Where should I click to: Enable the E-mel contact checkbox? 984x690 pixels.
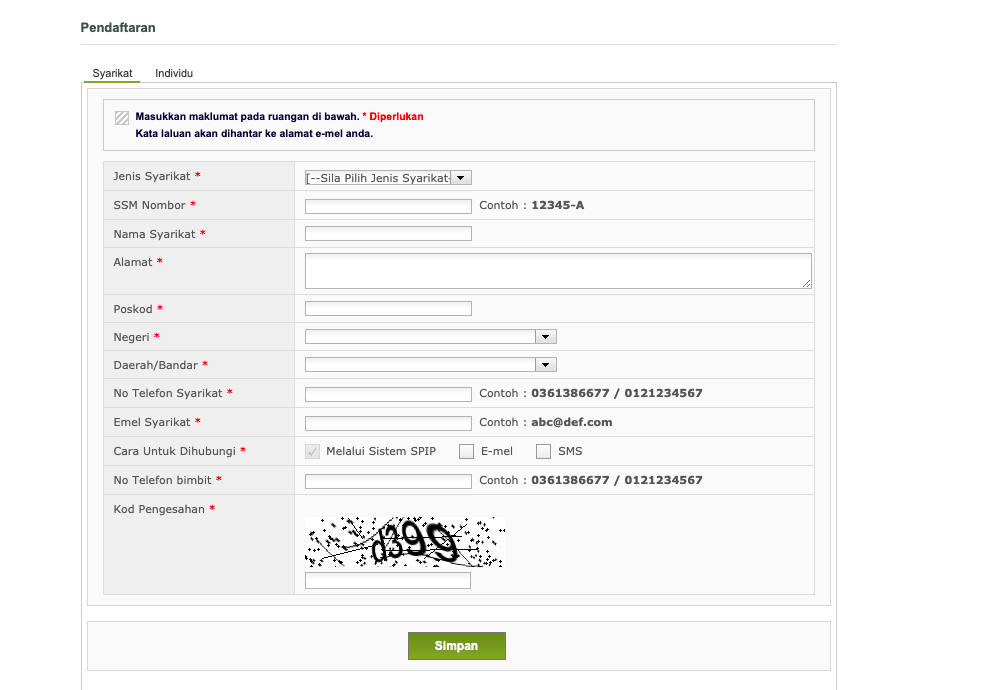pos(466,451)
